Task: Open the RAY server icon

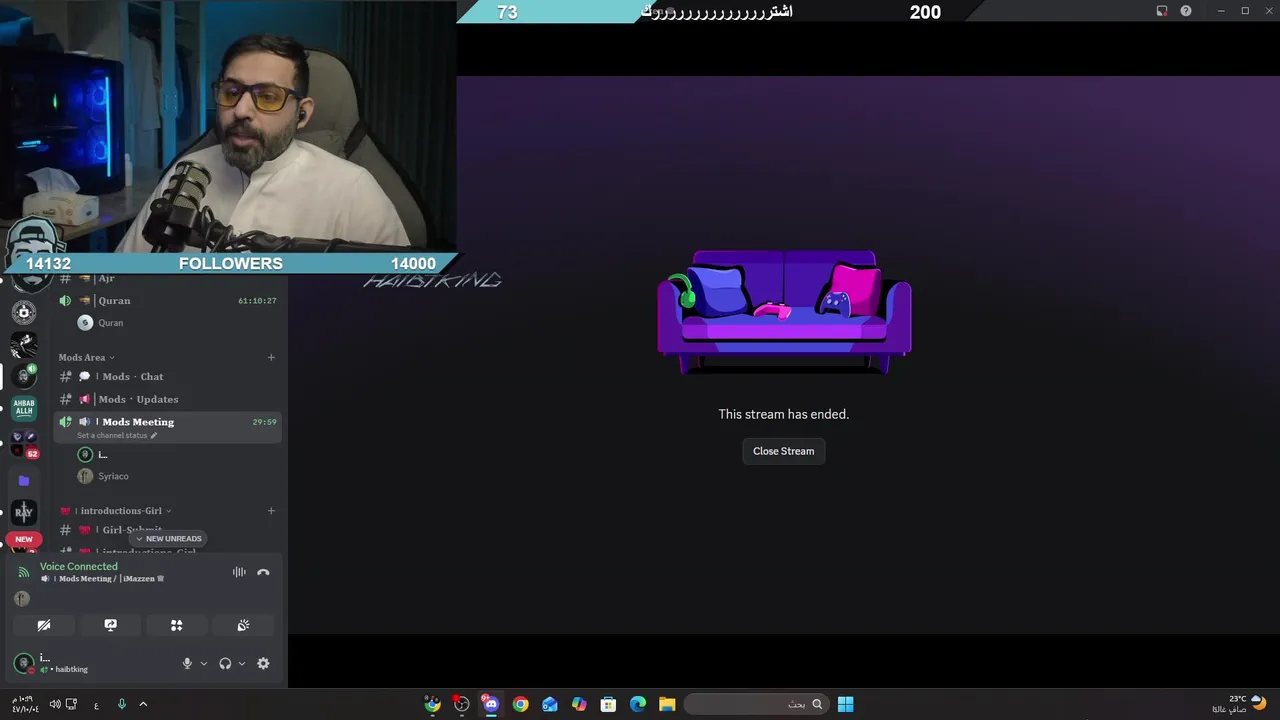Action: click(24, 512)
